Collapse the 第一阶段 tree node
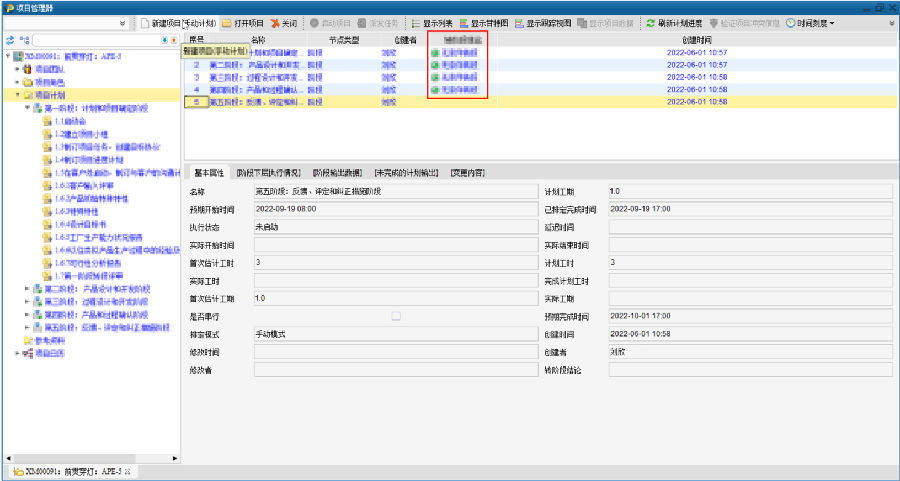The width and height of the screenshot is (900, 481). (x=28, y=108)
